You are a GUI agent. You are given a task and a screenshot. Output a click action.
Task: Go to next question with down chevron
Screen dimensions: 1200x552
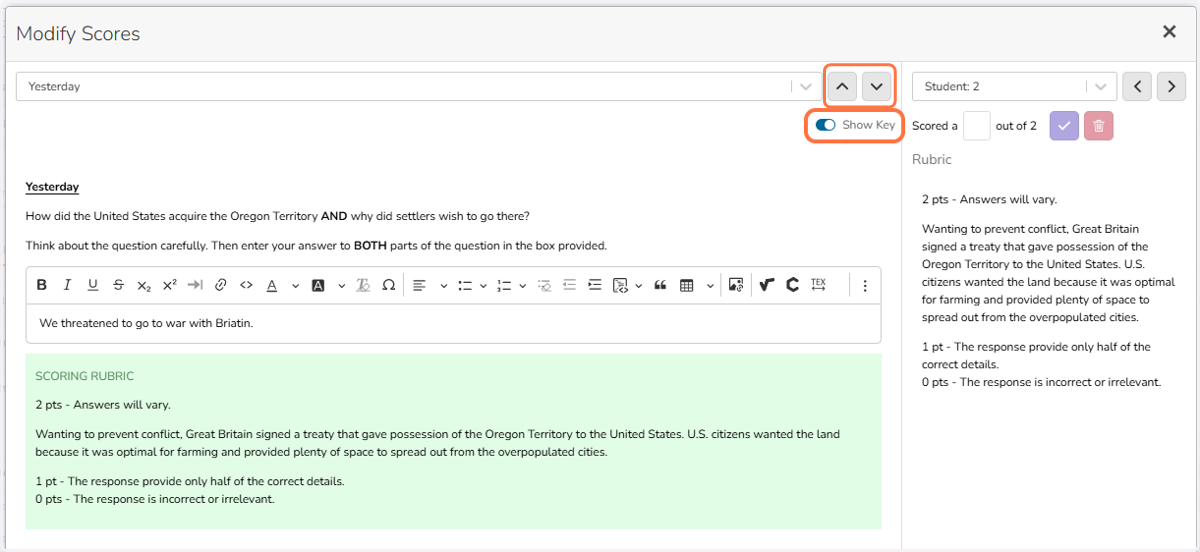tap(877, 86)
